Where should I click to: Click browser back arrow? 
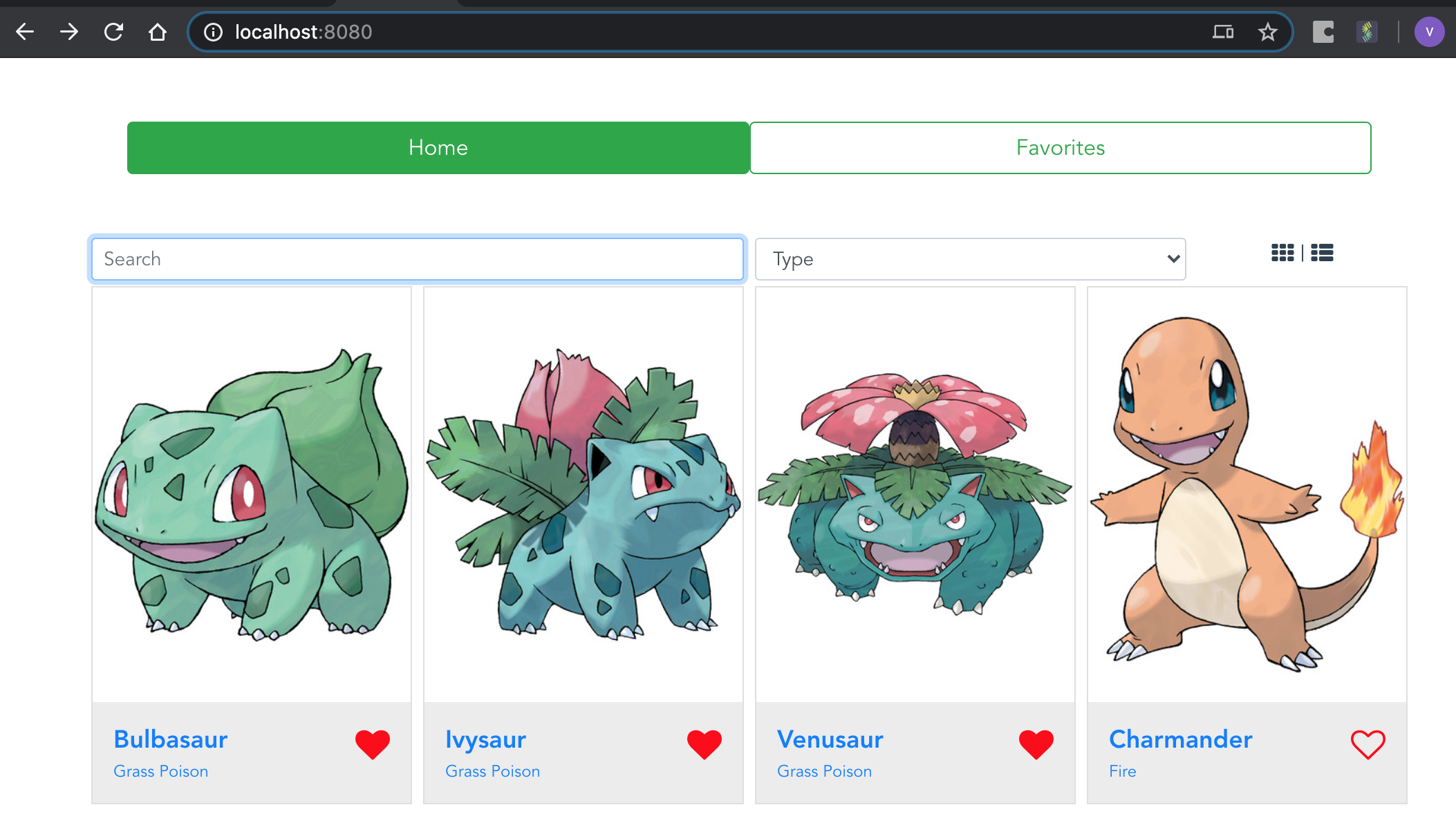click(25, 32)
